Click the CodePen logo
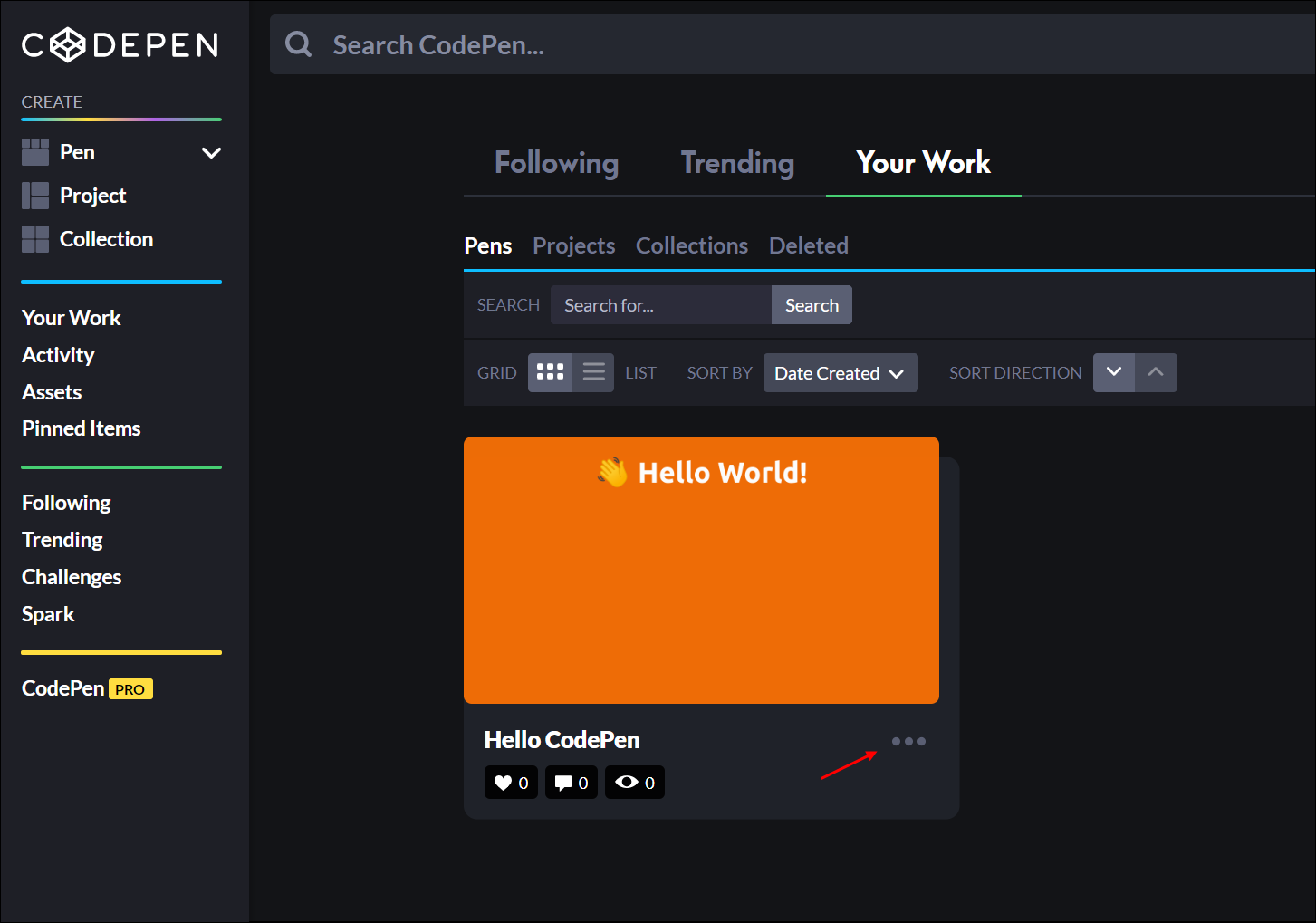 [120, 44]
